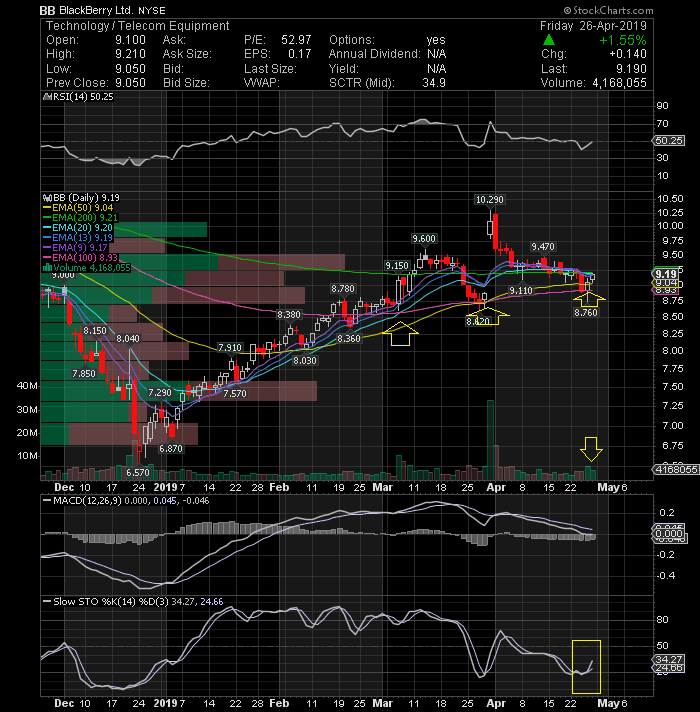This screenshot has height=712, width=700.
Task: Click the 10.290 peak price label
Action: pyautogui.click(x=489, y=199)
